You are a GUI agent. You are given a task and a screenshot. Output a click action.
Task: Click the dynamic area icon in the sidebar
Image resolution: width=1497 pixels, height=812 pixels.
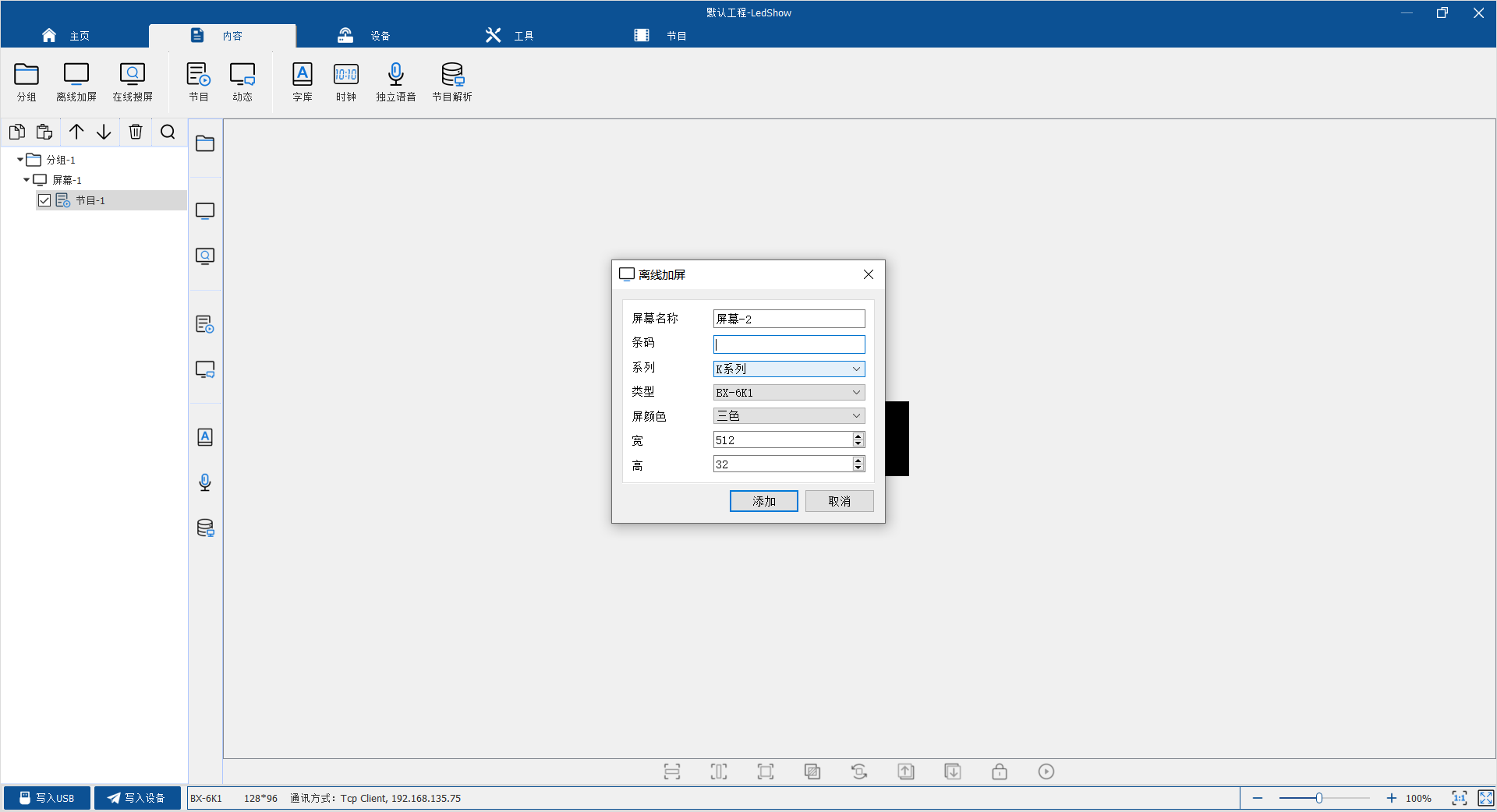click(x=205, y=369)
